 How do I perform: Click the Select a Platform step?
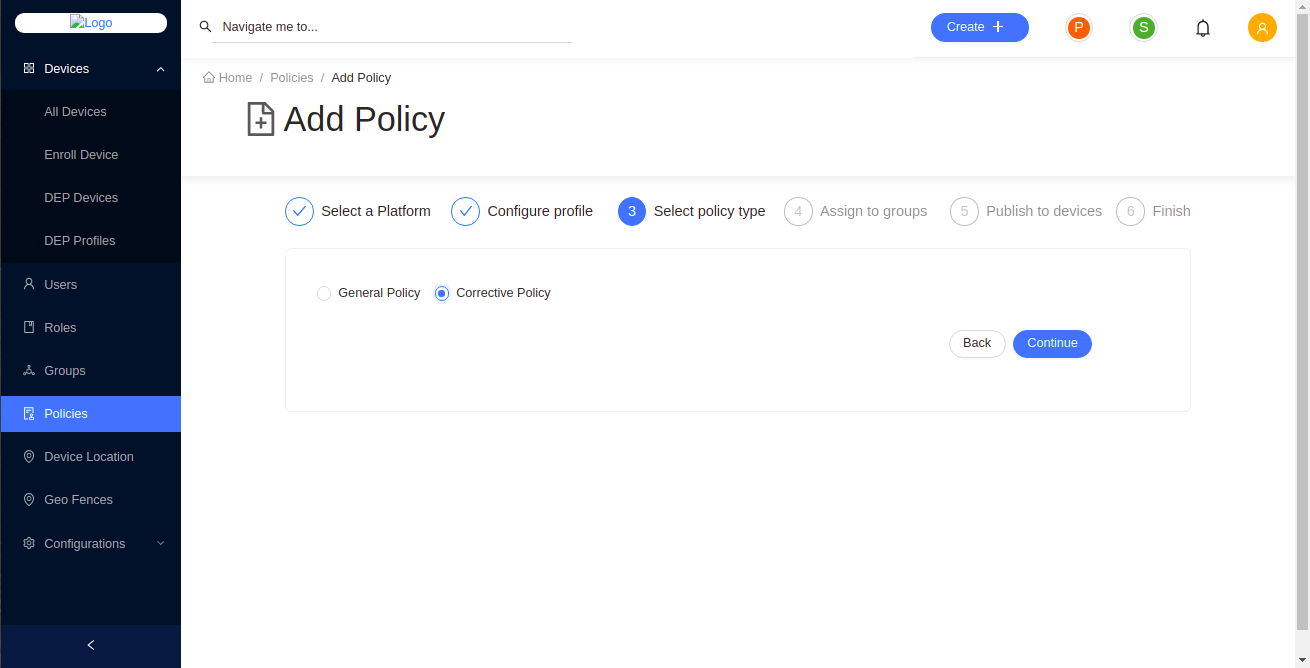pyautogui.click(x=358, y=212)
